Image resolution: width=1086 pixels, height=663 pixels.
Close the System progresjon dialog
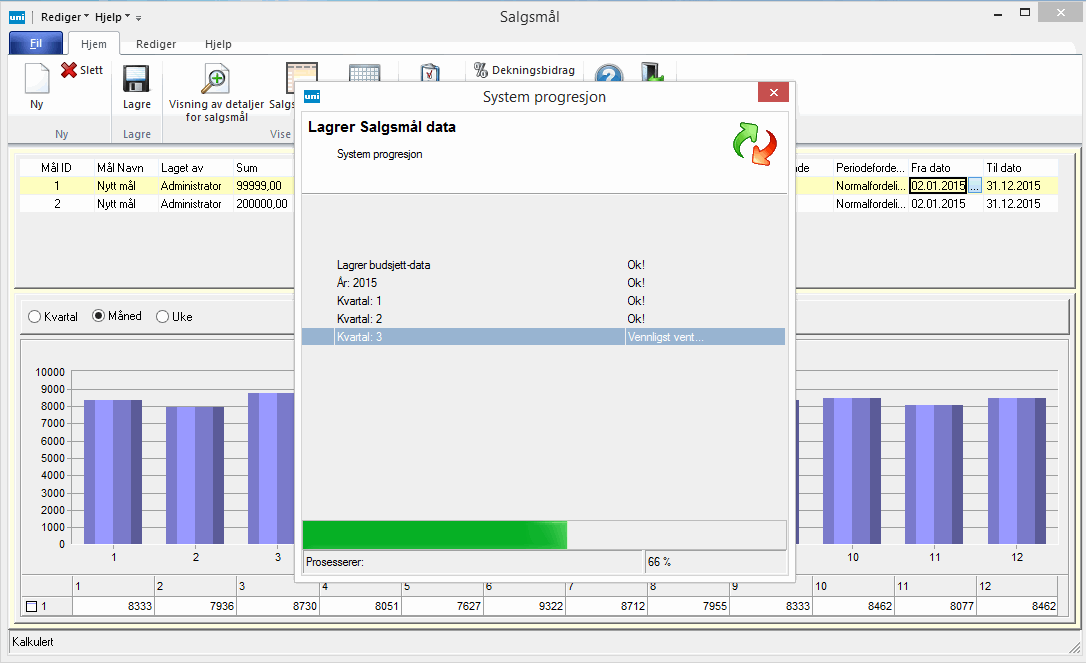pyautogui.click(x=773, y=94)
